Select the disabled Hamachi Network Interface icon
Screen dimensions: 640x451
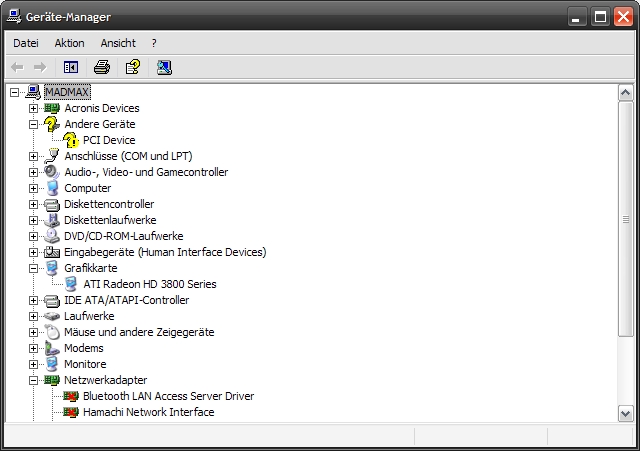click(71, 412)
